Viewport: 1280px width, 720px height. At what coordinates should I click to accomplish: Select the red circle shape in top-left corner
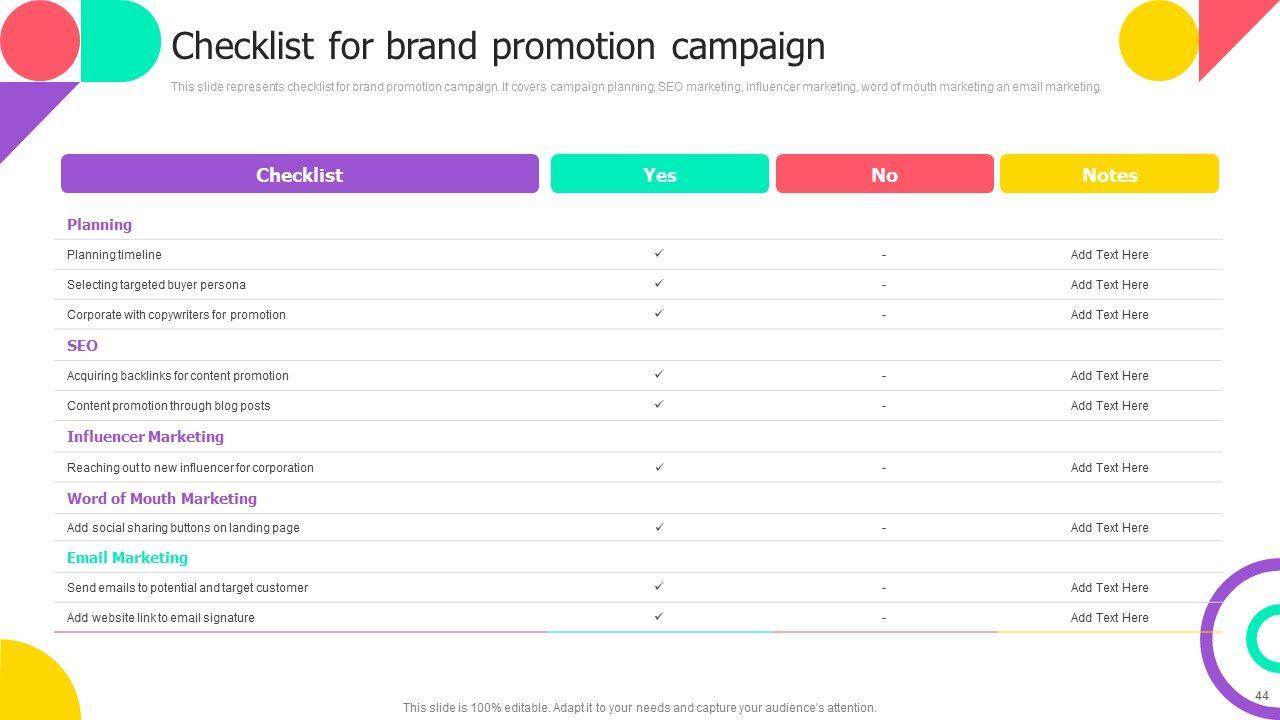point(38,40)
